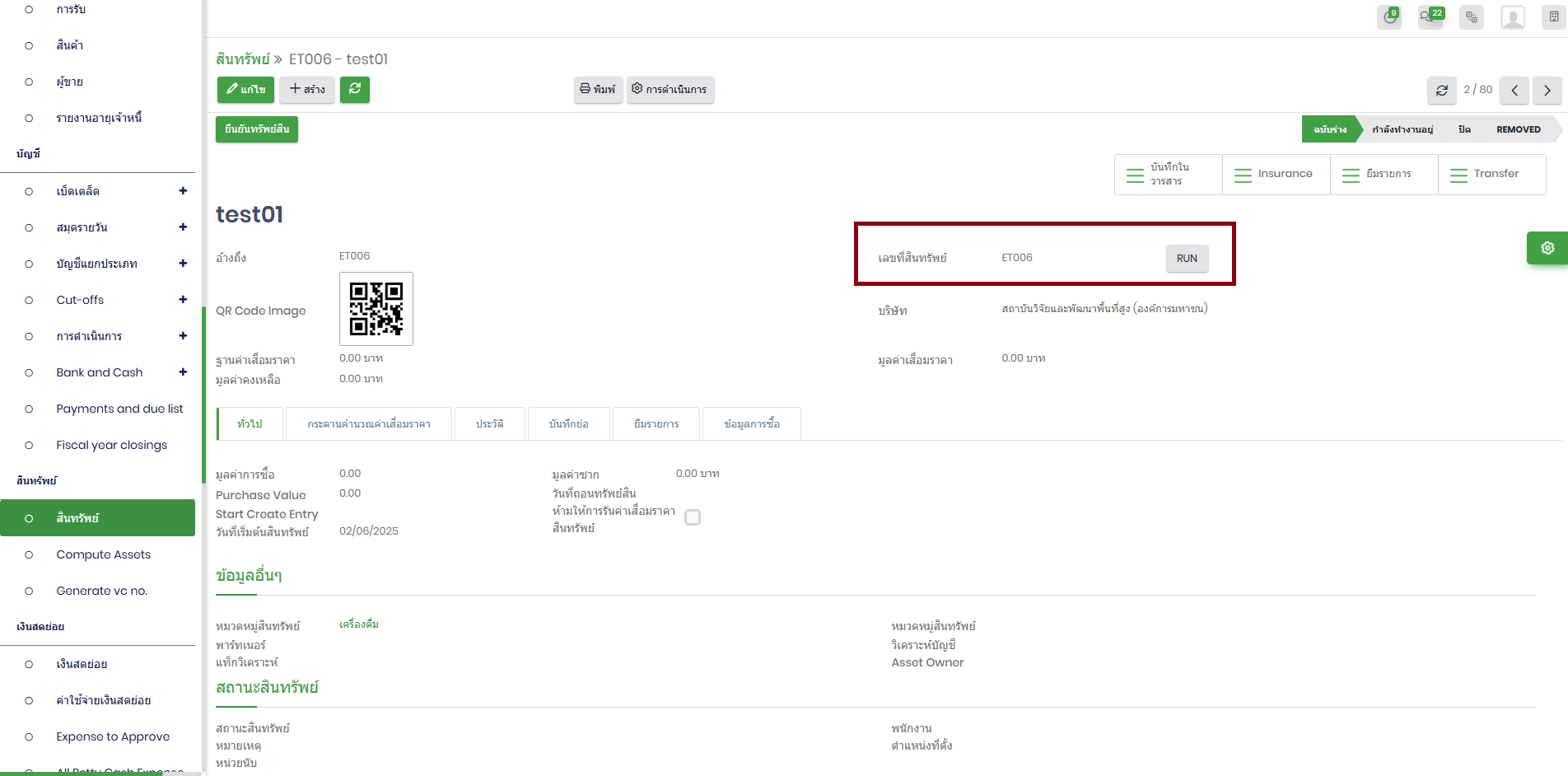This screenshot has width=1568, height=776.
Task: Open the QR code image
Action: pyautogui.click(x=376, y=309)
